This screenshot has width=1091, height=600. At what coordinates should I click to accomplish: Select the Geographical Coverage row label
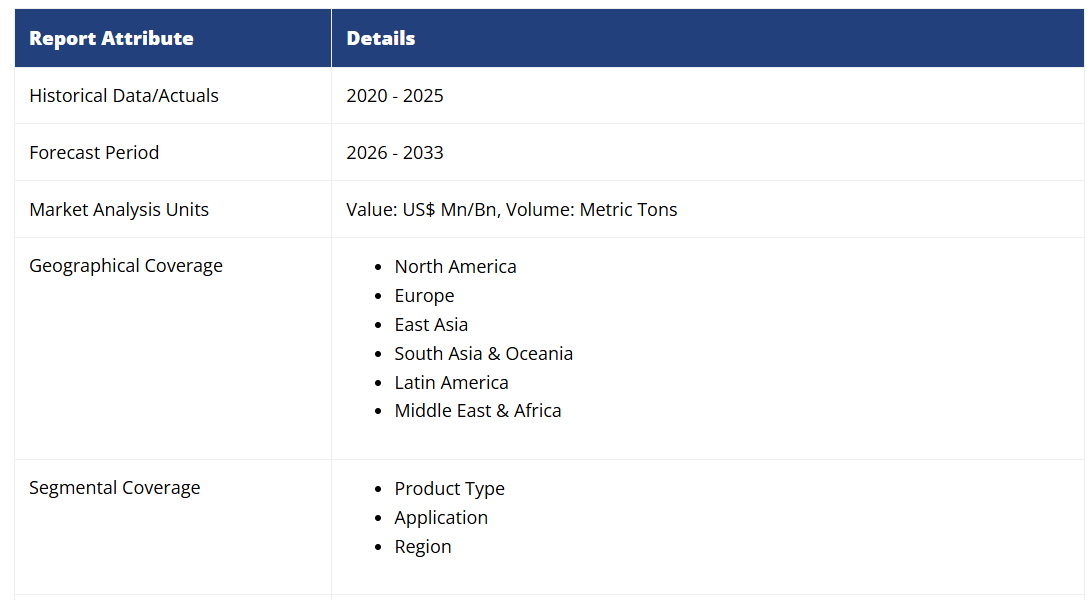[126, 266]
